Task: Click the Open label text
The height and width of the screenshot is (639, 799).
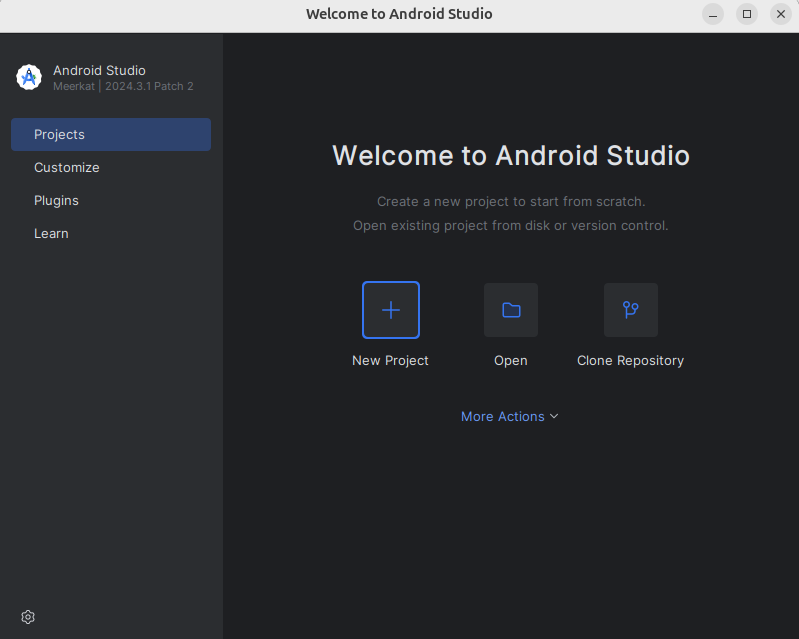Action: [x=511, y=361]
